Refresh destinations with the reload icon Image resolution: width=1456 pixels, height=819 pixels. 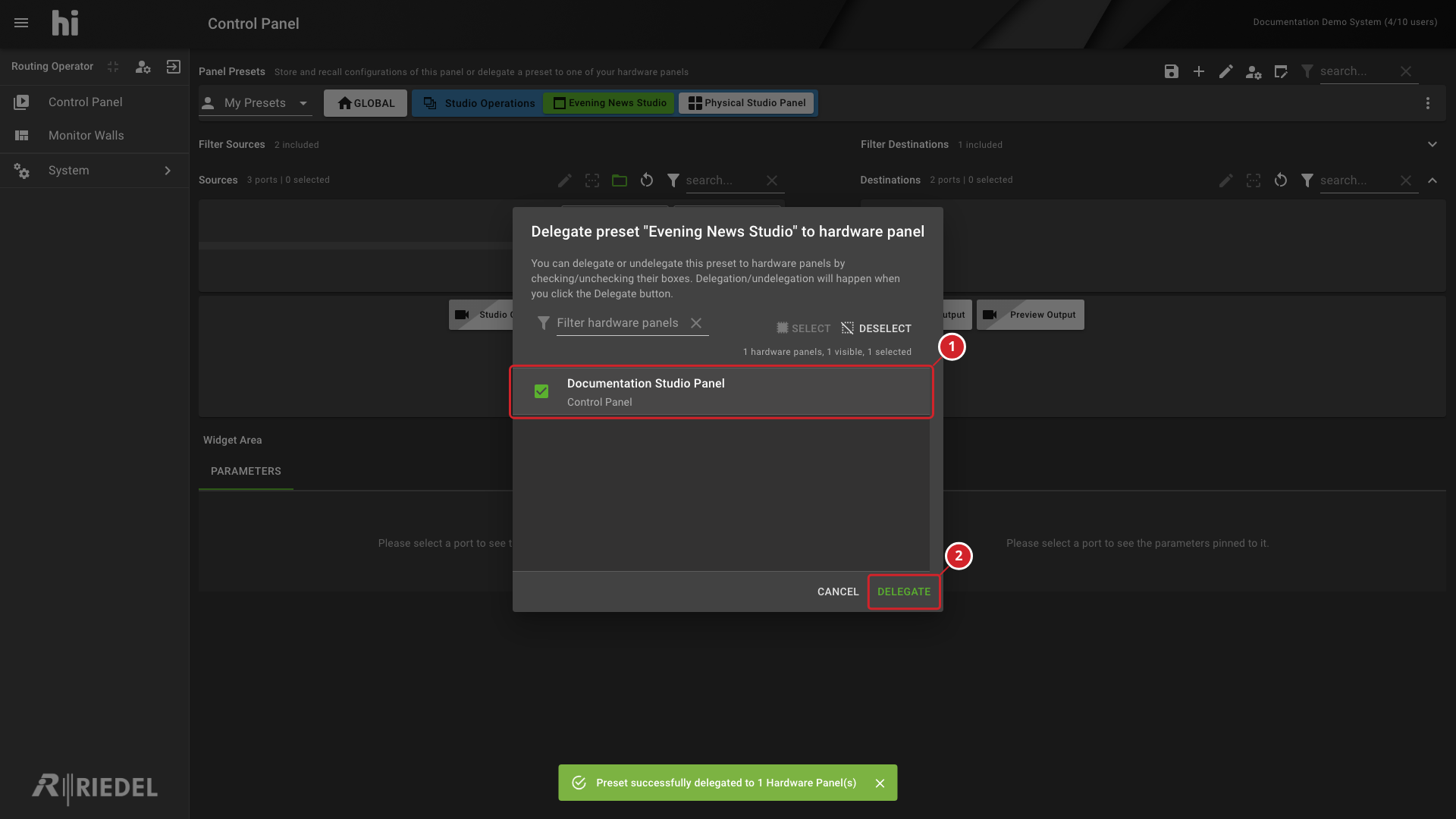1281,180
